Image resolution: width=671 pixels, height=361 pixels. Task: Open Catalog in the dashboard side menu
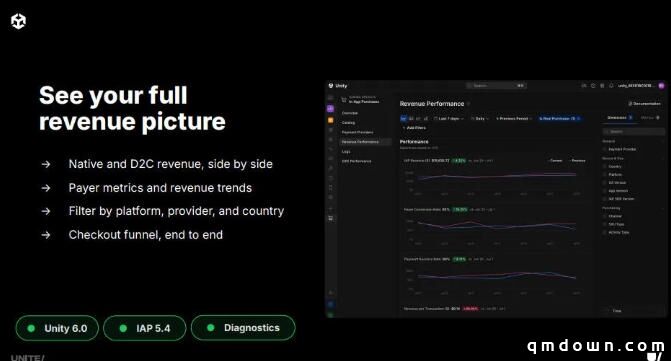pyautogui.click(x=348, y=123)
